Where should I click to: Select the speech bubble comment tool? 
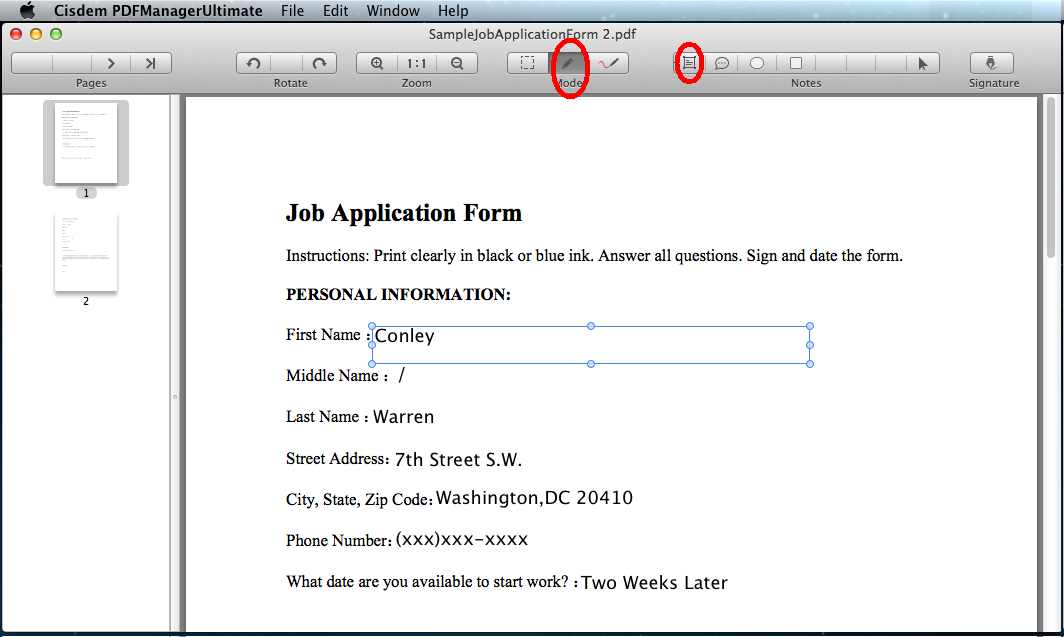coord(722,63)
